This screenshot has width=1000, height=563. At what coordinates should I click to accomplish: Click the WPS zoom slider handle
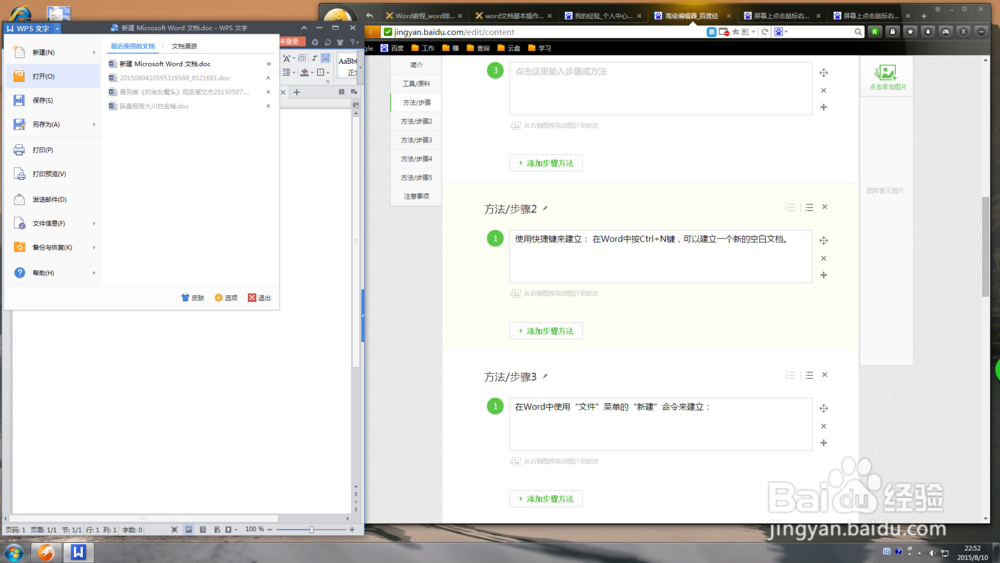point(312,529)
